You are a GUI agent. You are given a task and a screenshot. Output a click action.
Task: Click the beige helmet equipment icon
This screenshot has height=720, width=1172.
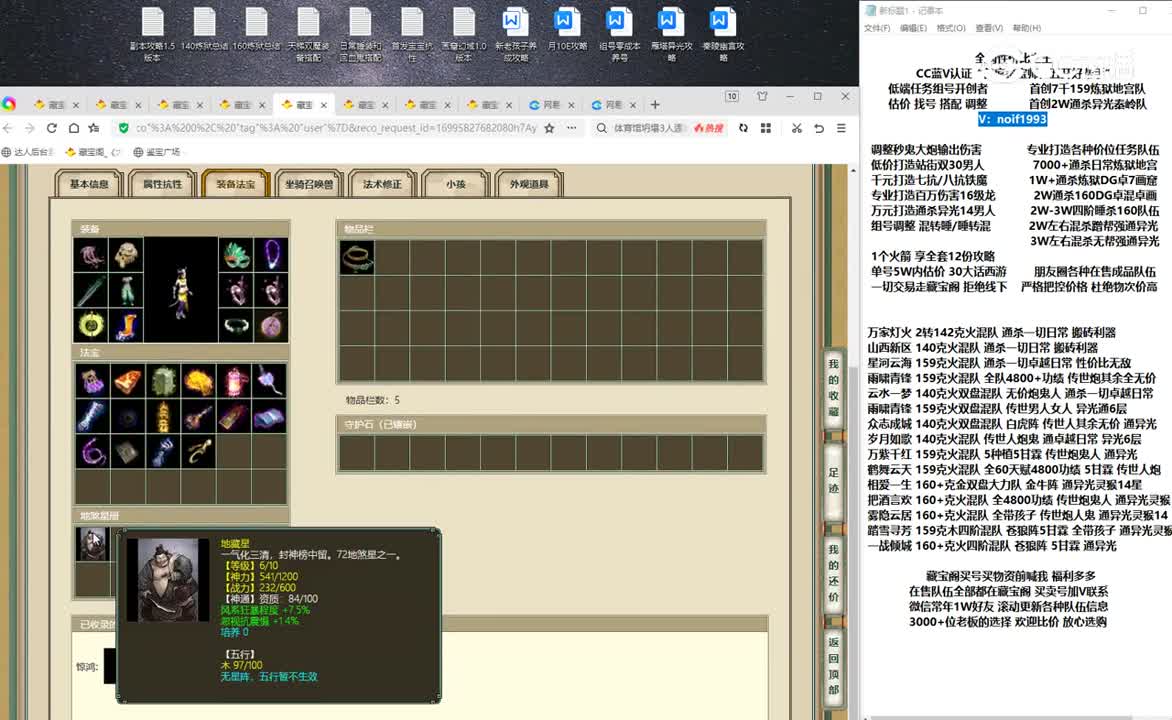[126, 255]
